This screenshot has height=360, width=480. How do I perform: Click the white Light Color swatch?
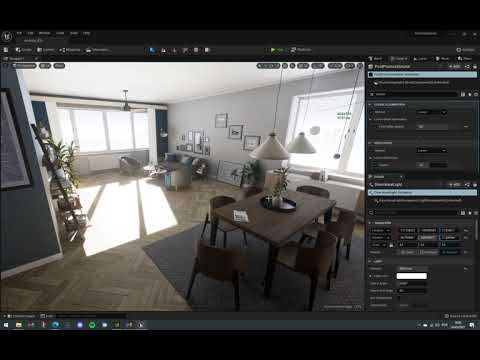click(412, 276)
